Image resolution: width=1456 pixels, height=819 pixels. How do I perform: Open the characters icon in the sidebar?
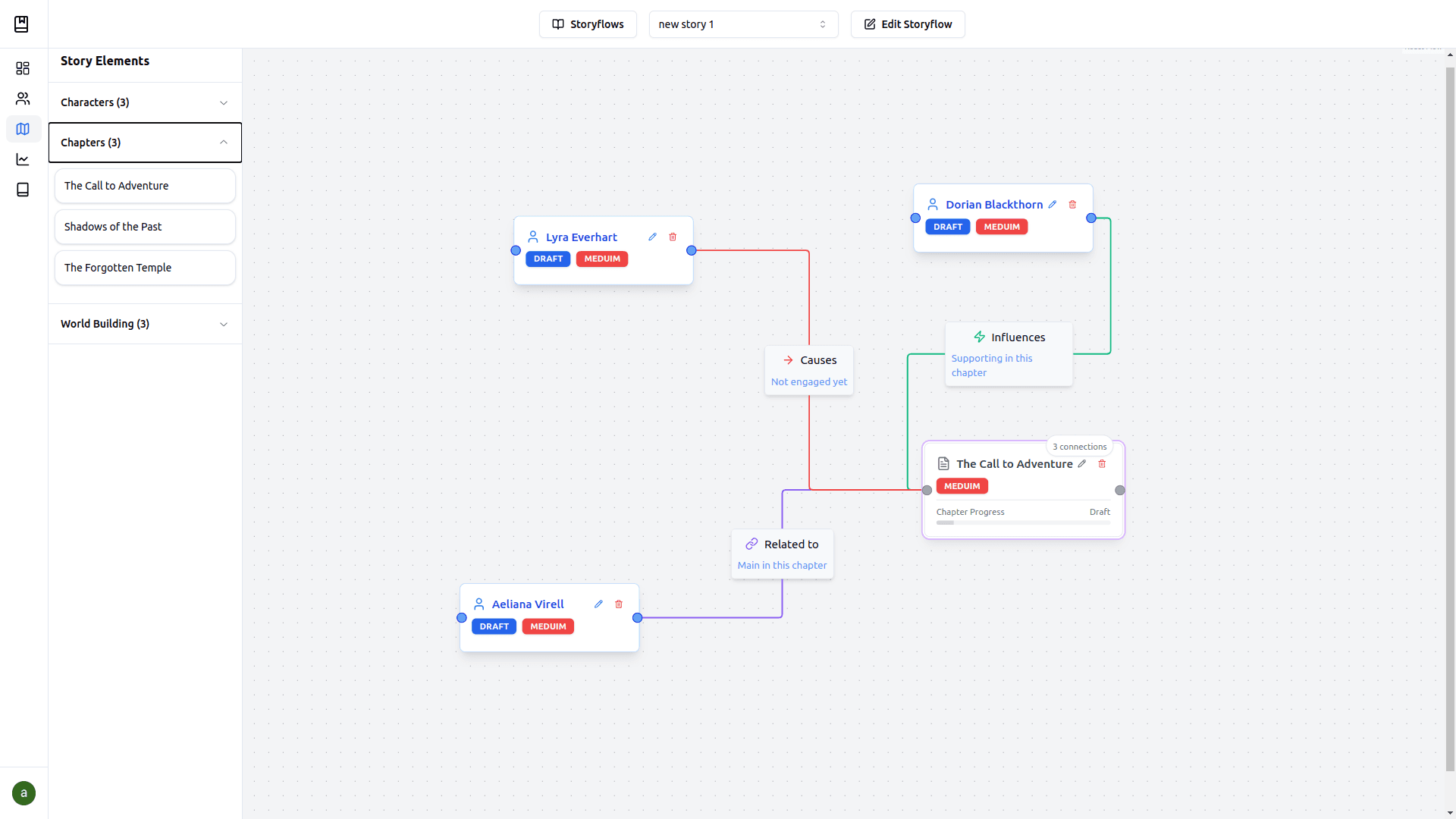23,99
